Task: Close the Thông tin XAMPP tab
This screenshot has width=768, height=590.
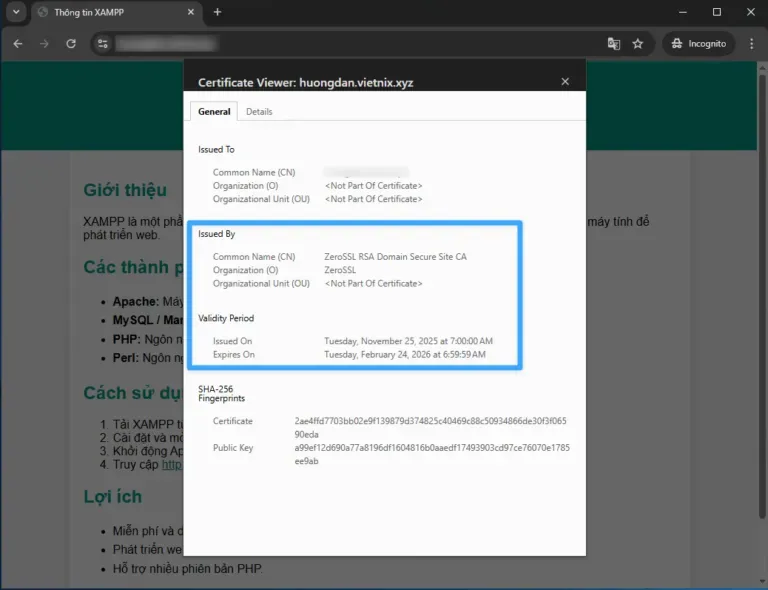Action: [x=189, y=12]
